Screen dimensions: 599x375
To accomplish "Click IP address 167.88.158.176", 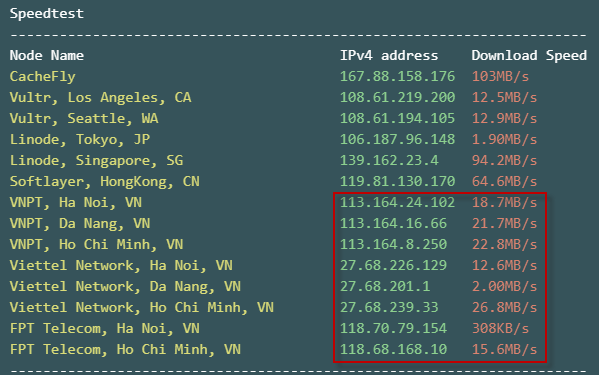I will click(397, 76).
